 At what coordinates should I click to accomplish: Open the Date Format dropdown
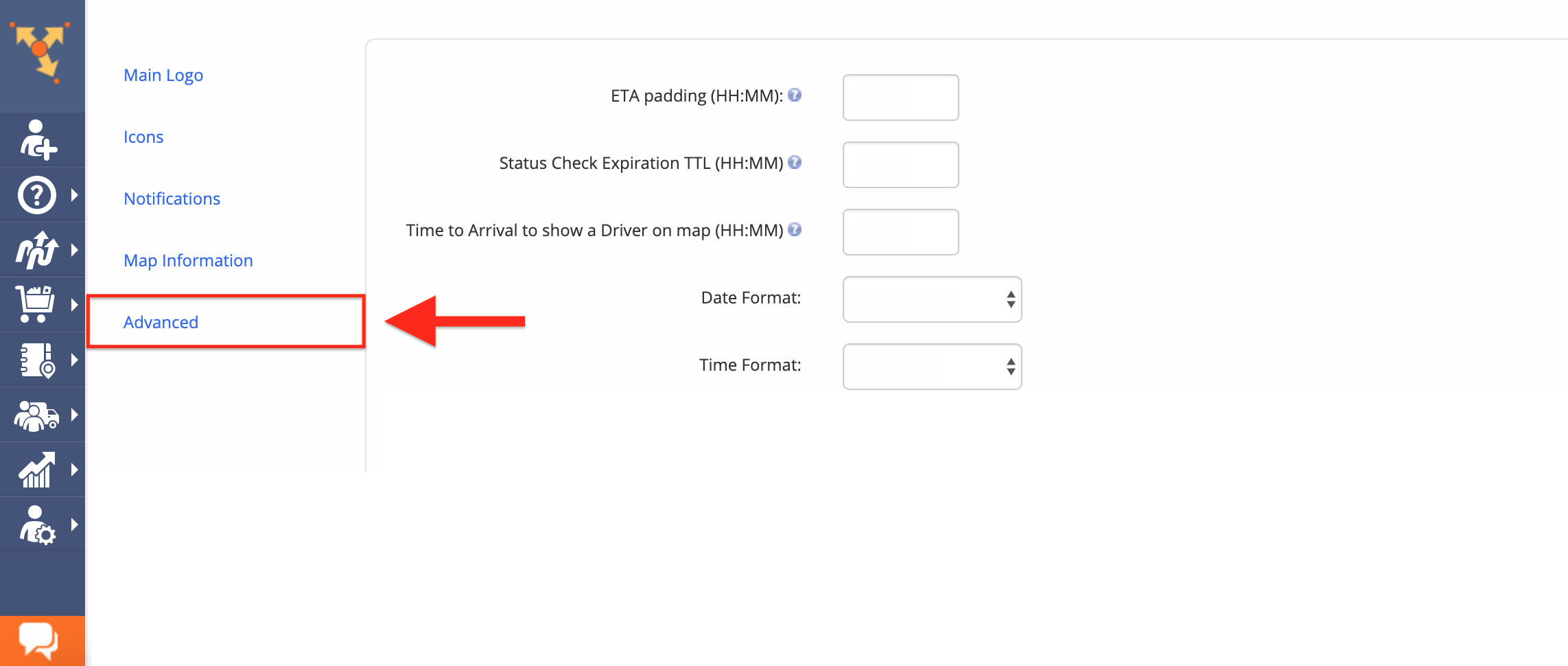pyautogui.click(x=932, y=299)
